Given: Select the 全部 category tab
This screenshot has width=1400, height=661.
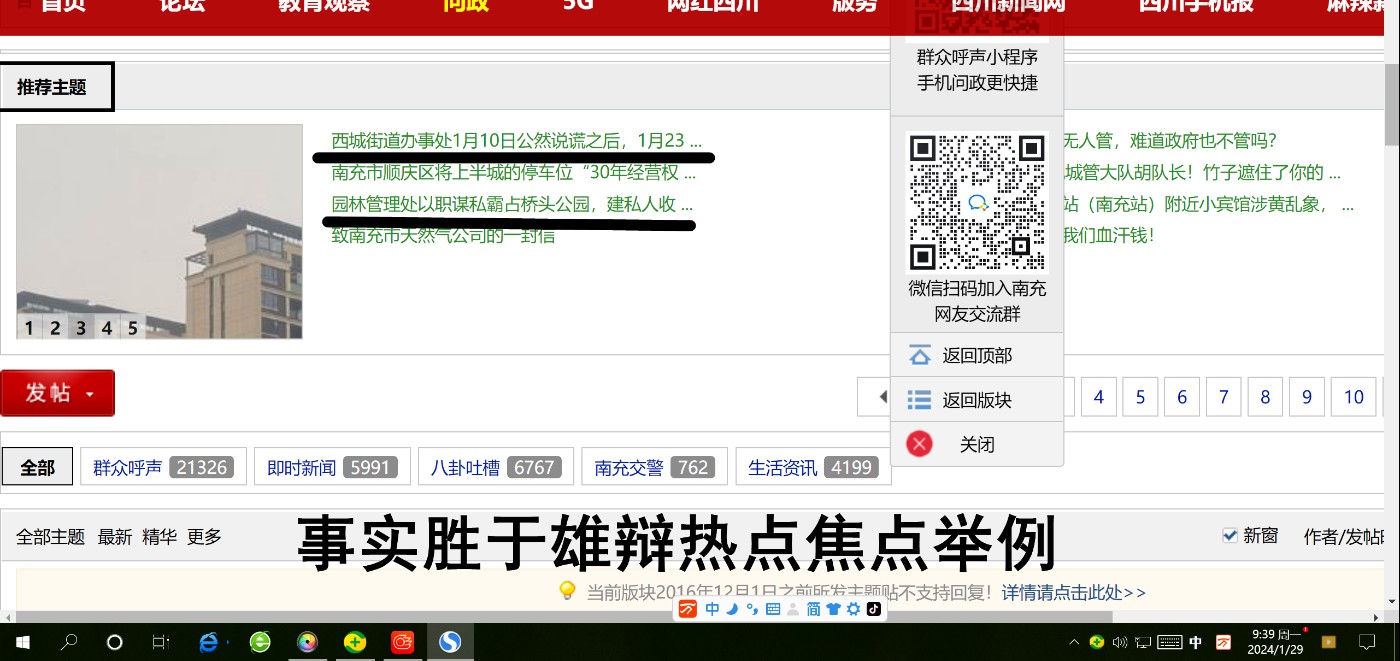Looking at the screenshot, I should pos(37,467).
